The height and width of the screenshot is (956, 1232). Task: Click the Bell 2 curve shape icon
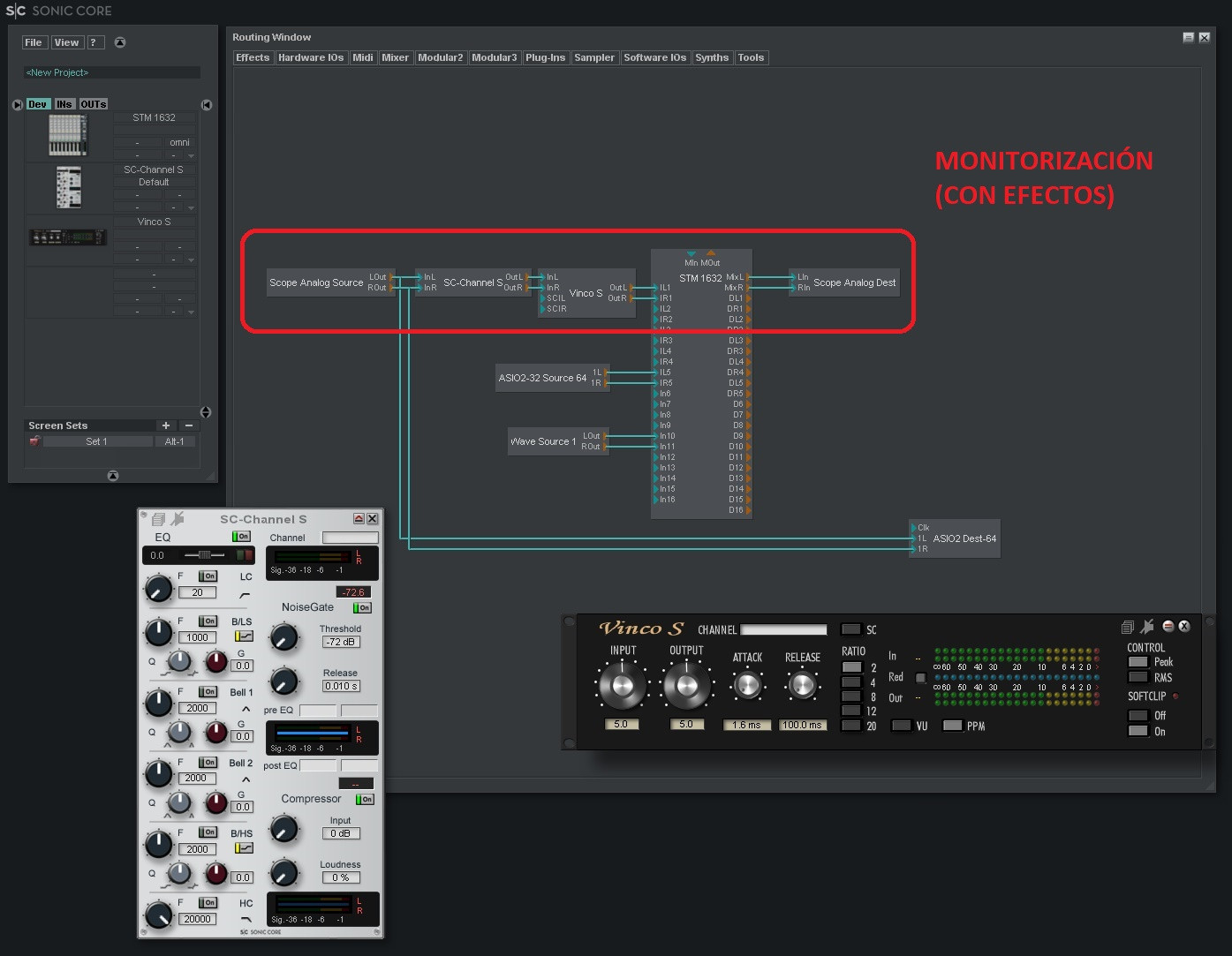246,779
